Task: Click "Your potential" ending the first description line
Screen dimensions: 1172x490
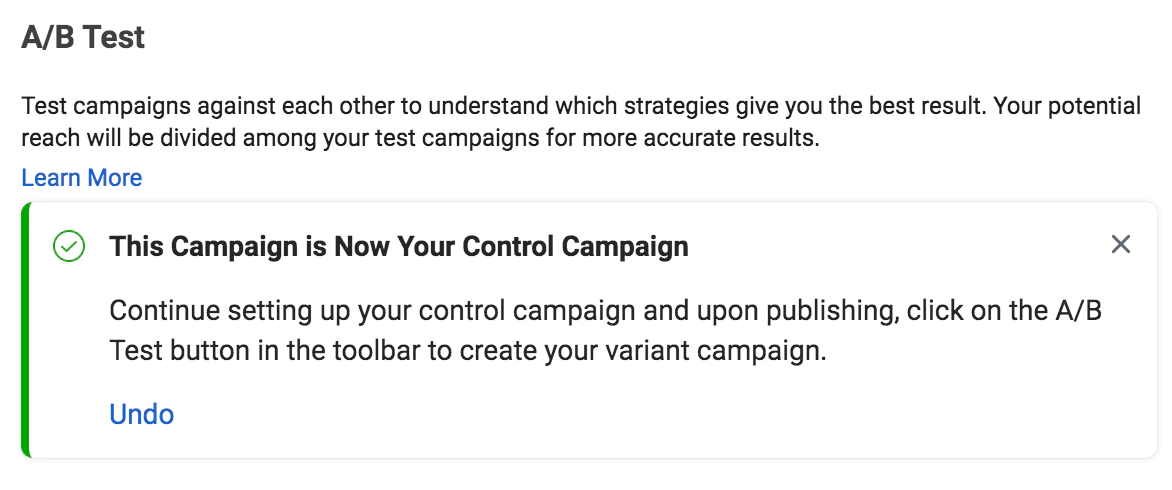Action: pos(1069,106)
